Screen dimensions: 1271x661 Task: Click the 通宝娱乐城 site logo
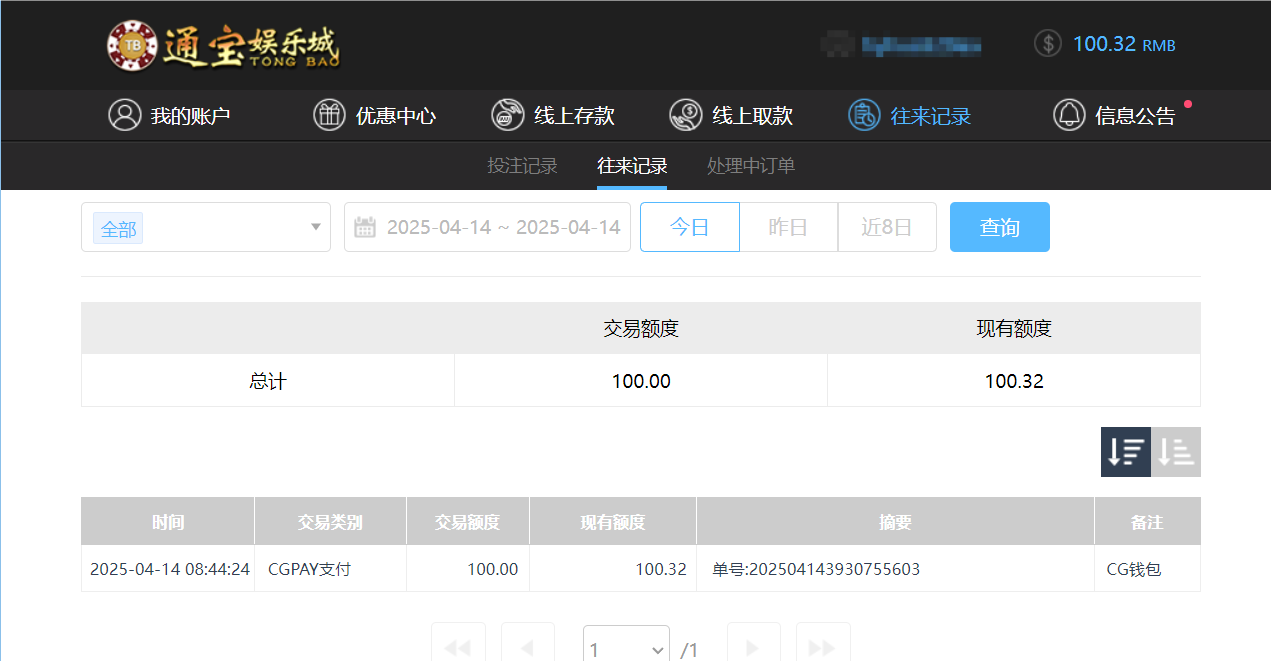222,44
